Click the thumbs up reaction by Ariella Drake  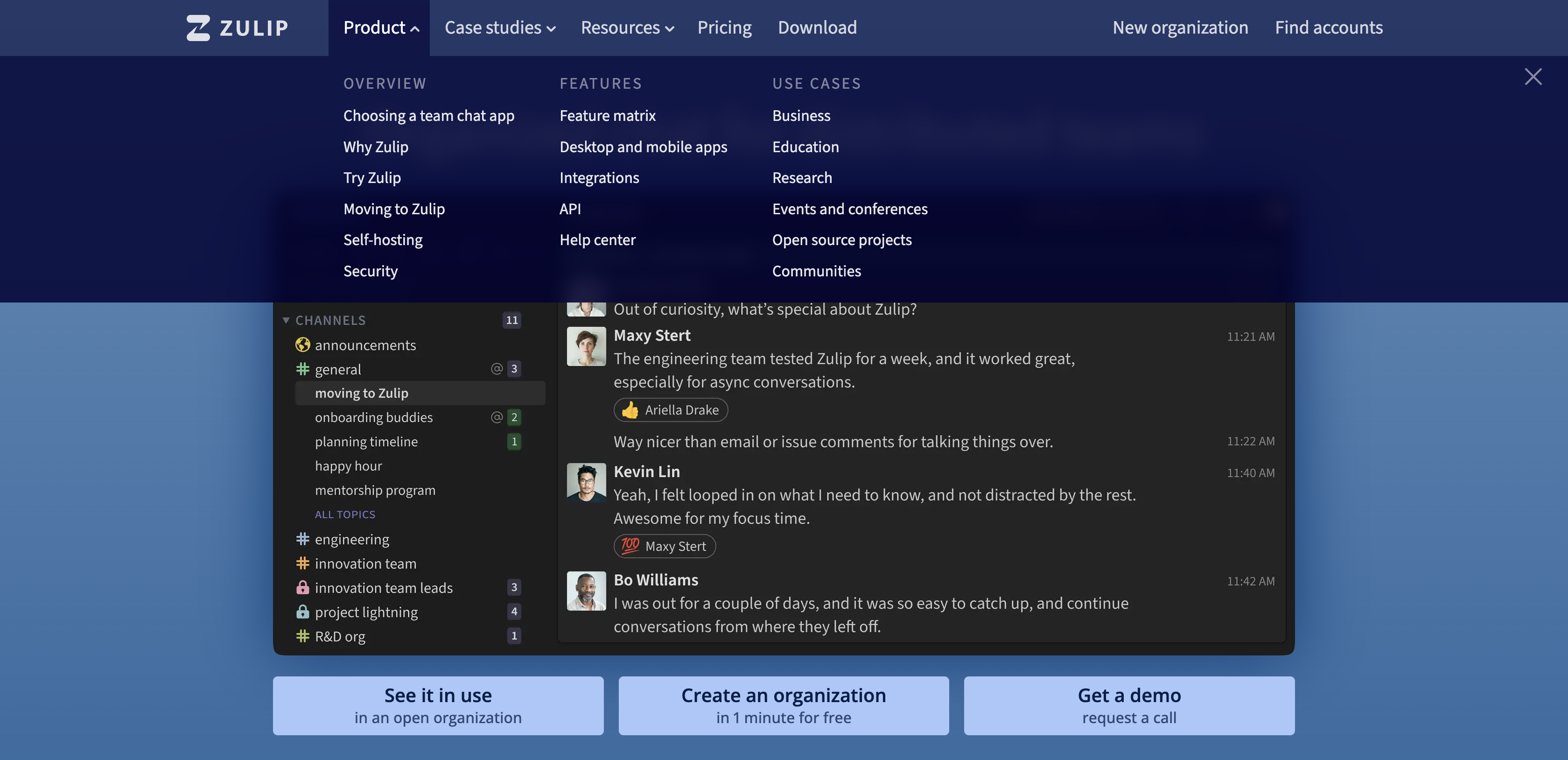(670, 410)
